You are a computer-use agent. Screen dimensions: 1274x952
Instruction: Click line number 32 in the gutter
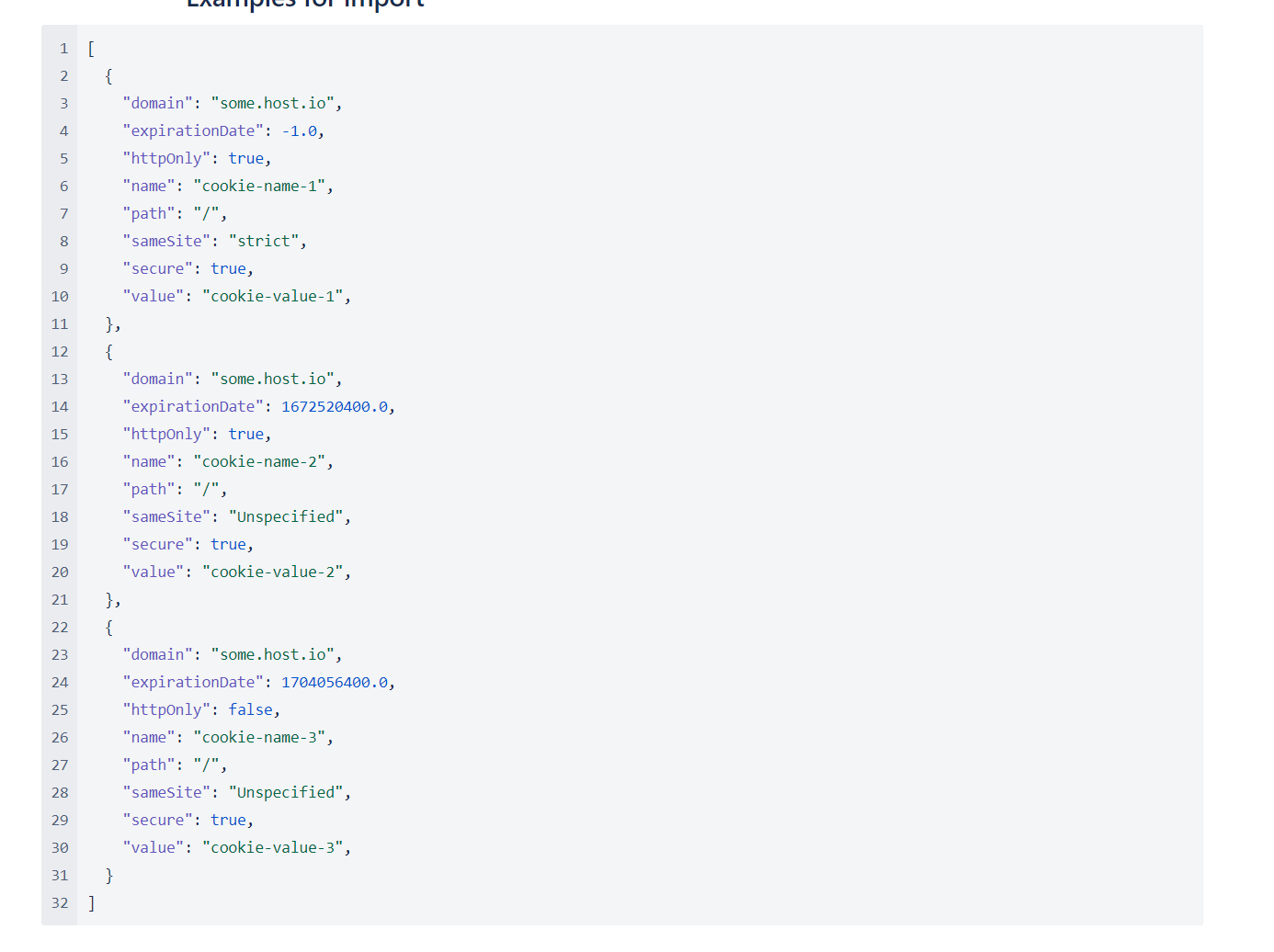click(x=60, y=903)
